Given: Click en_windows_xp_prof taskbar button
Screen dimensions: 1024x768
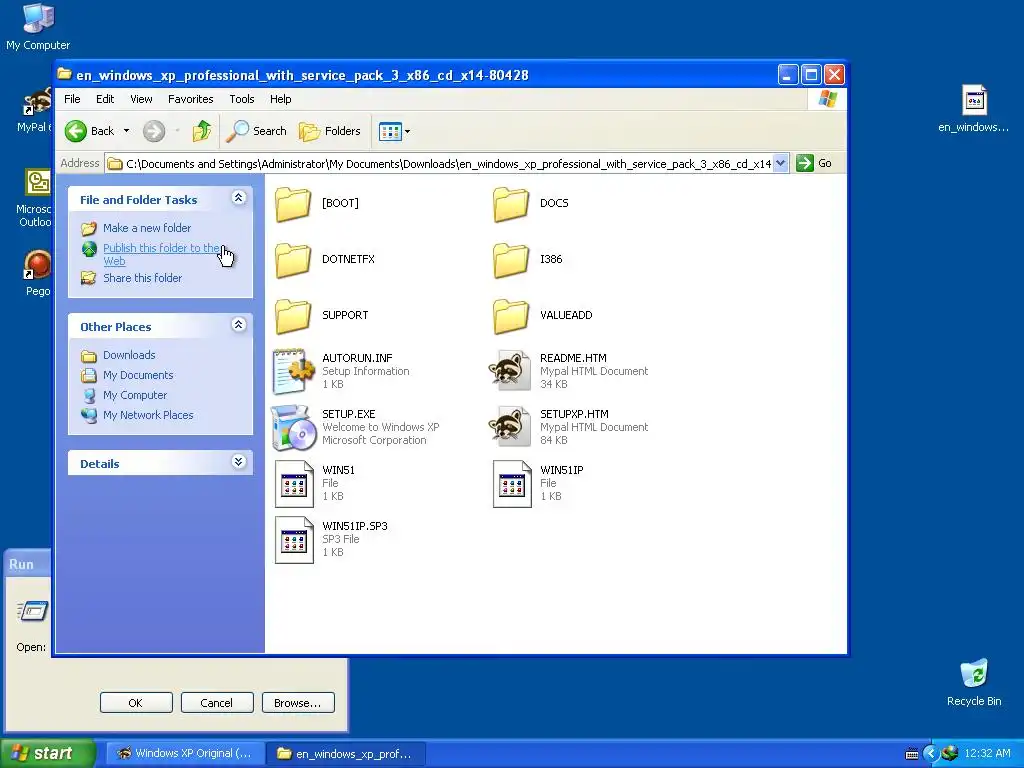Looking at the screenshot, I should click(x=345, y=754).
